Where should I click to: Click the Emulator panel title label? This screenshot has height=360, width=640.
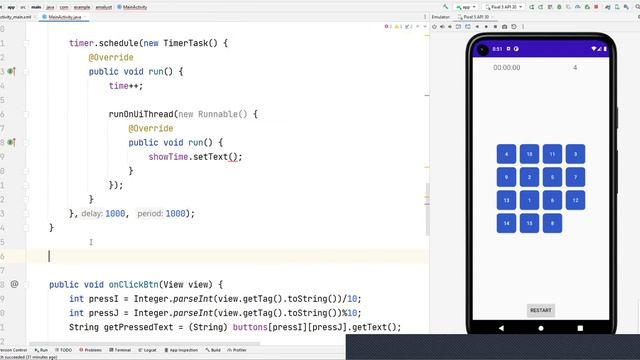click(441, 17)
